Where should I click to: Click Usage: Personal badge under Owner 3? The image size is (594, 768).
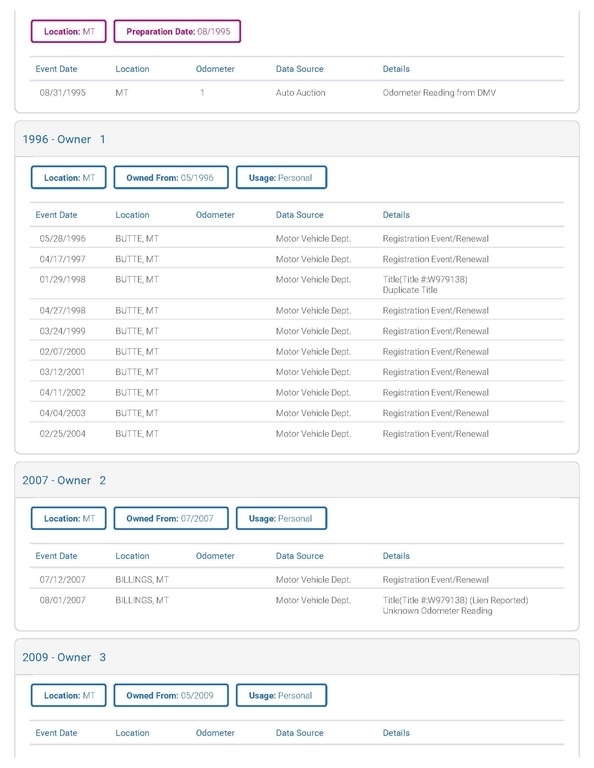coord(281,695)
